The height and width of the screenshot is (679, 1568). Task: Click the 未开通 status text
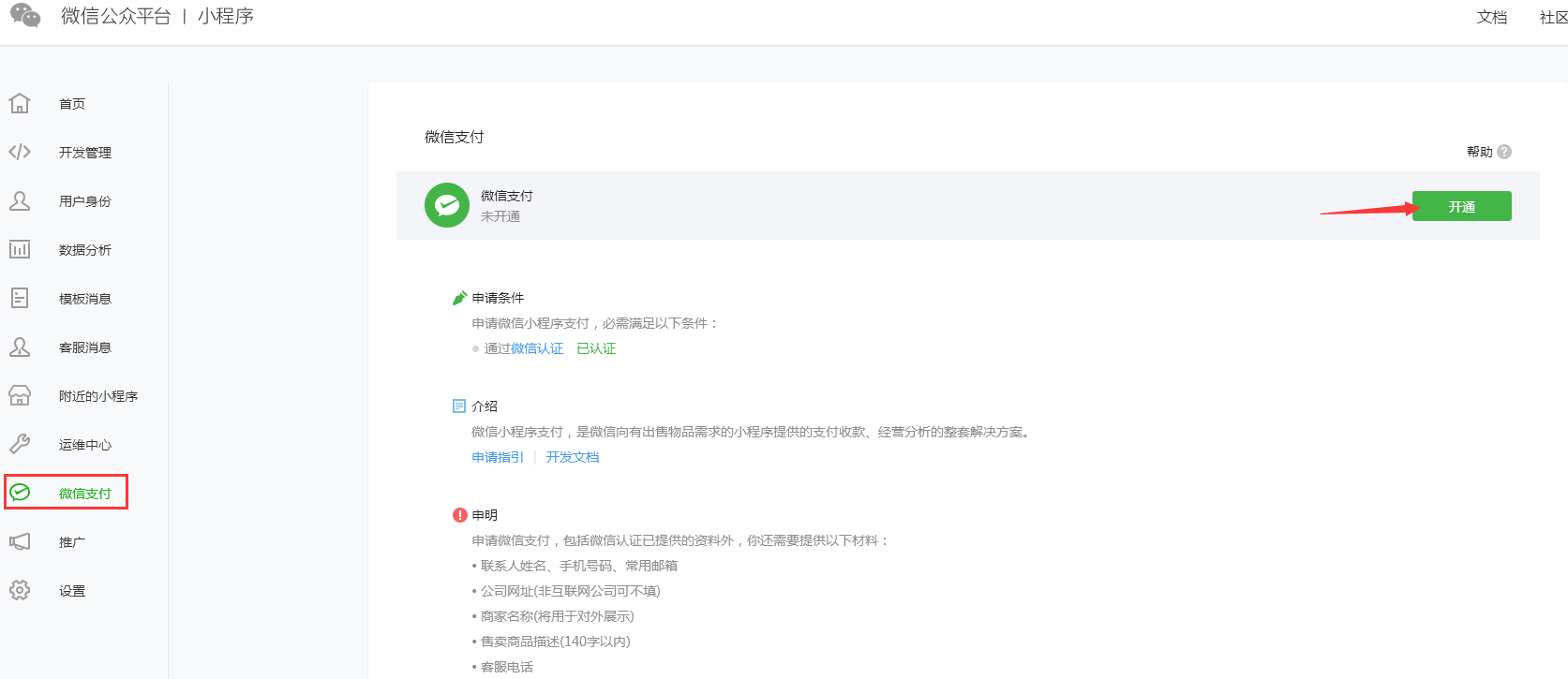click(500, 216)
